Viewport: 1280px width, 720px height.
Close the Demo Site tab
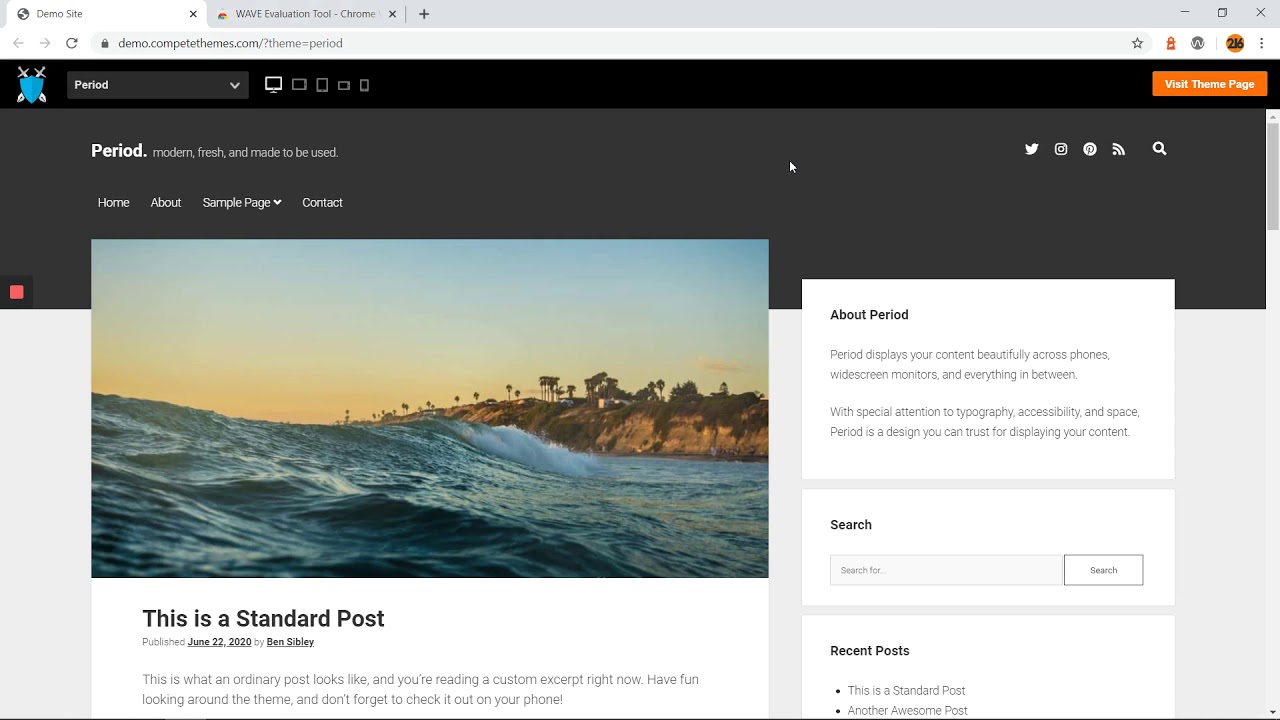[193, 14]
